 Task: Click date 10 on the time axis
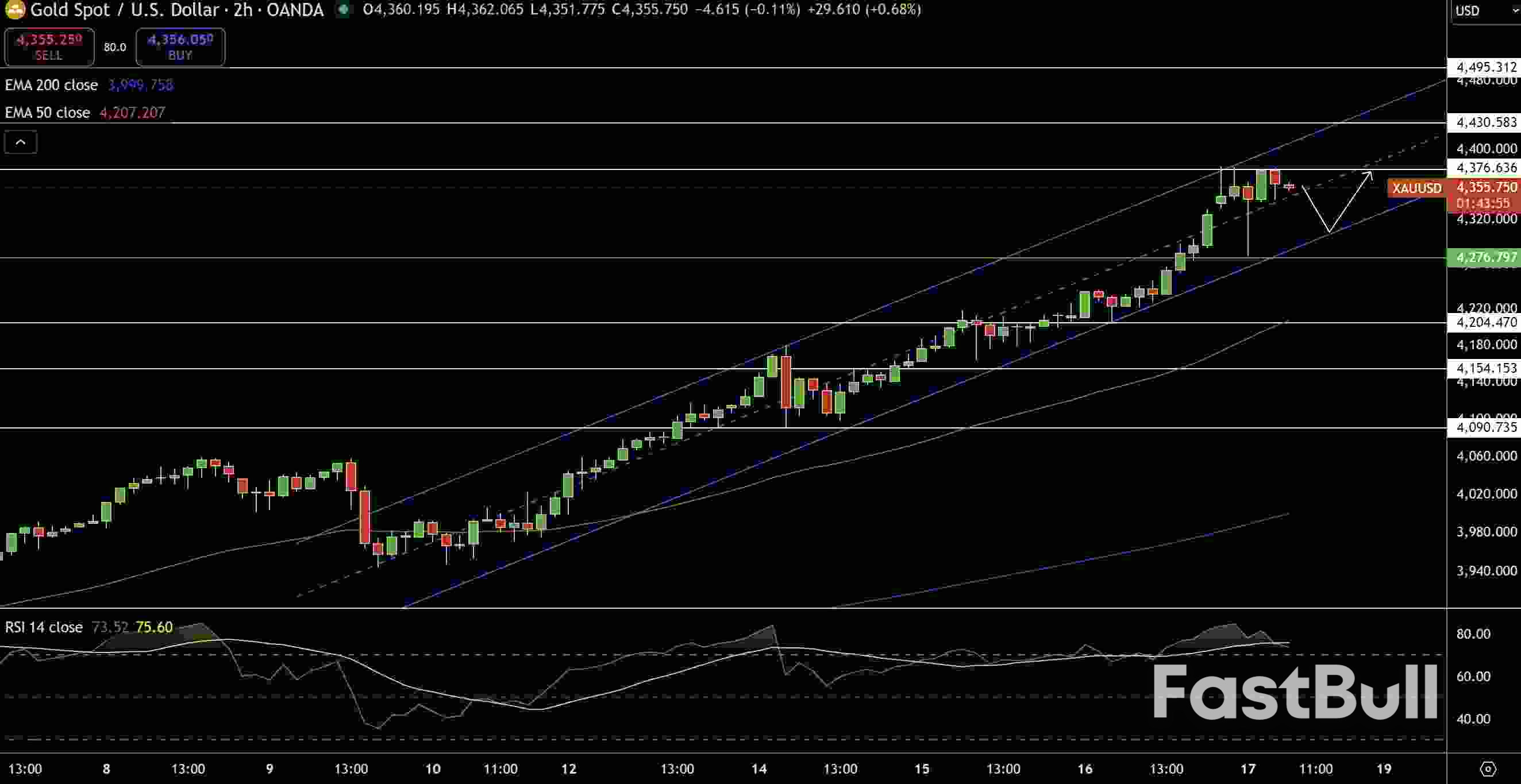coord(433,768)
